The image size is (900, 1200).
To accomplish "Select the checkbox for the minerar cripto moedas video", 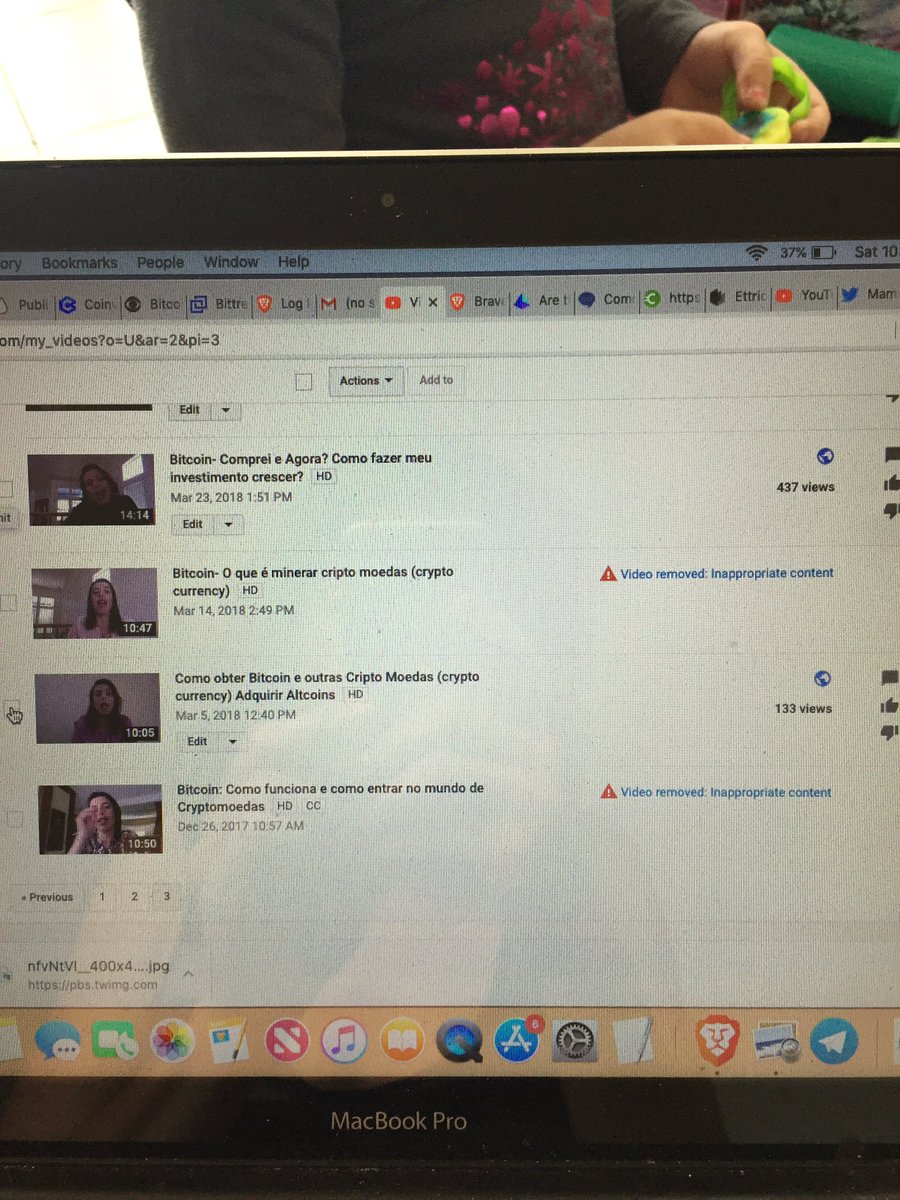I will coord(8,603).
